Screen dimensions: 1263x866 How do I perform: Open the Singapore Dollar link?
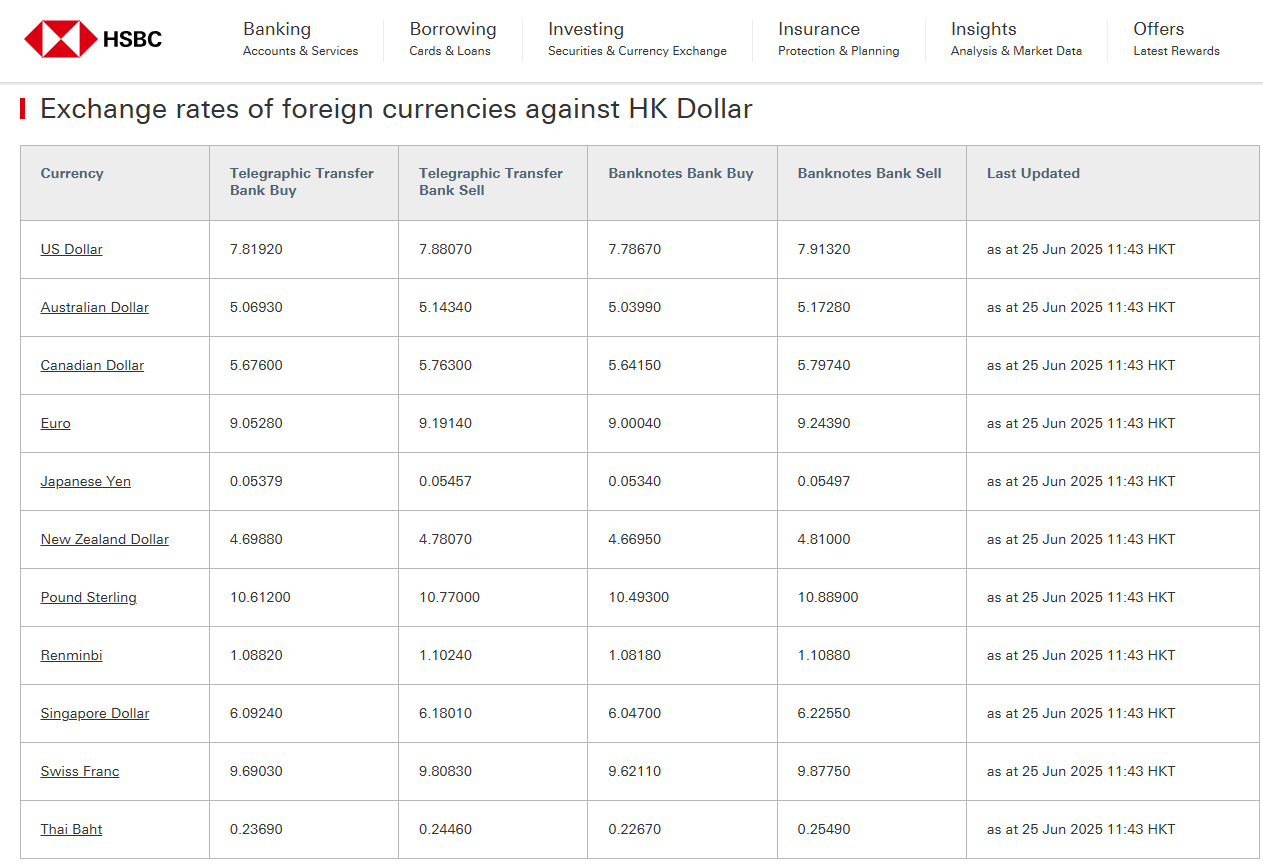[95, 713]
